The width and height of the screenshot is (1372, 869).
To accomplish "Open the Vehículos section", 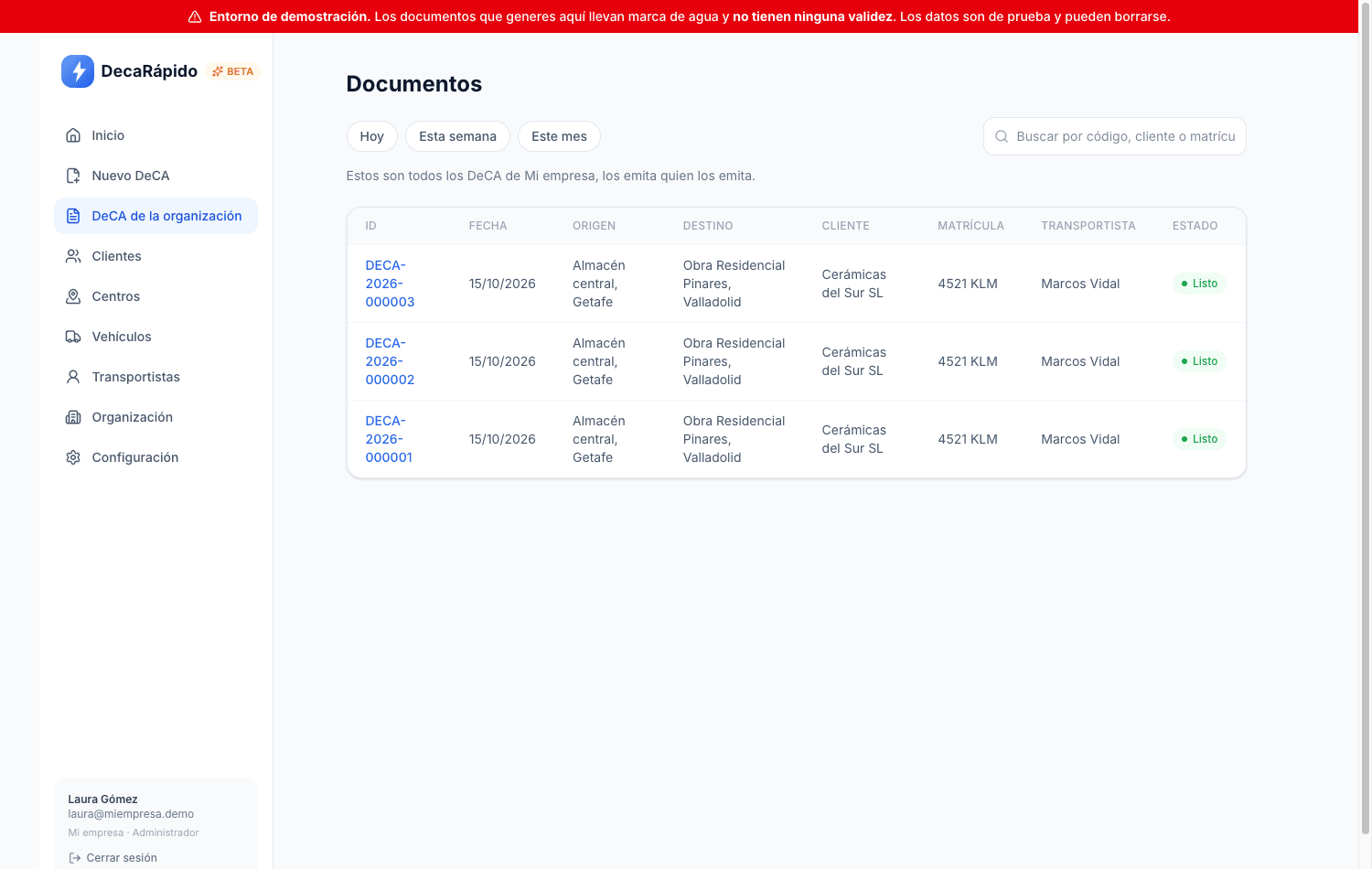I will (155, 337).
